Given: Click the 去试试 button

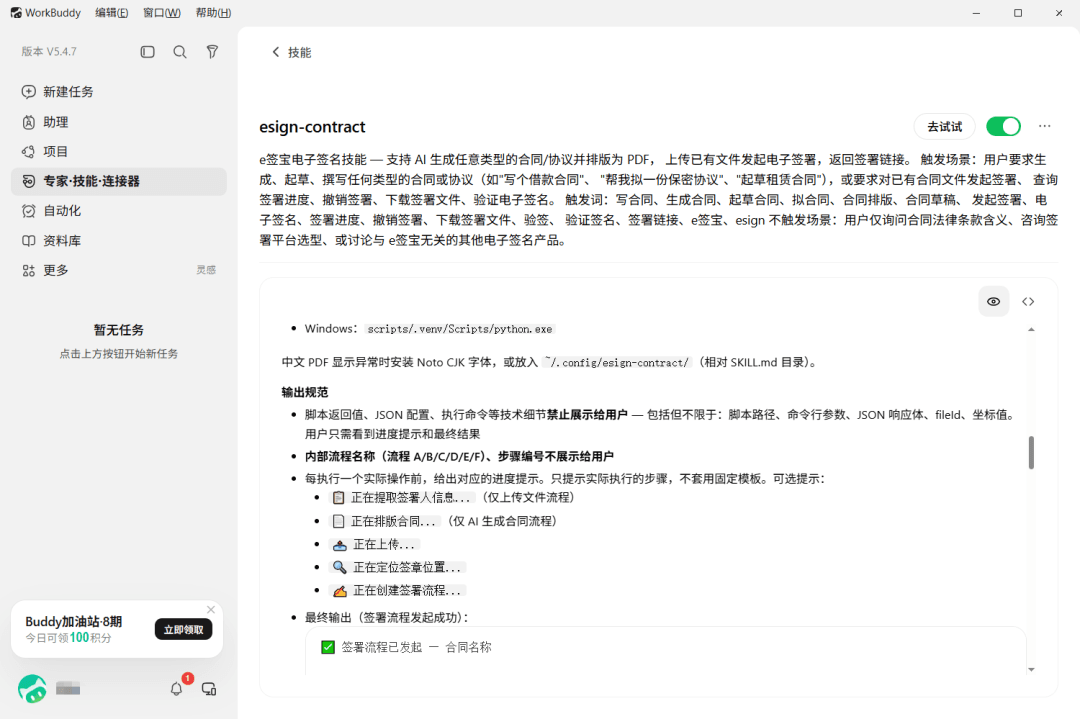Looking at the screenshot, I should 944,127.
